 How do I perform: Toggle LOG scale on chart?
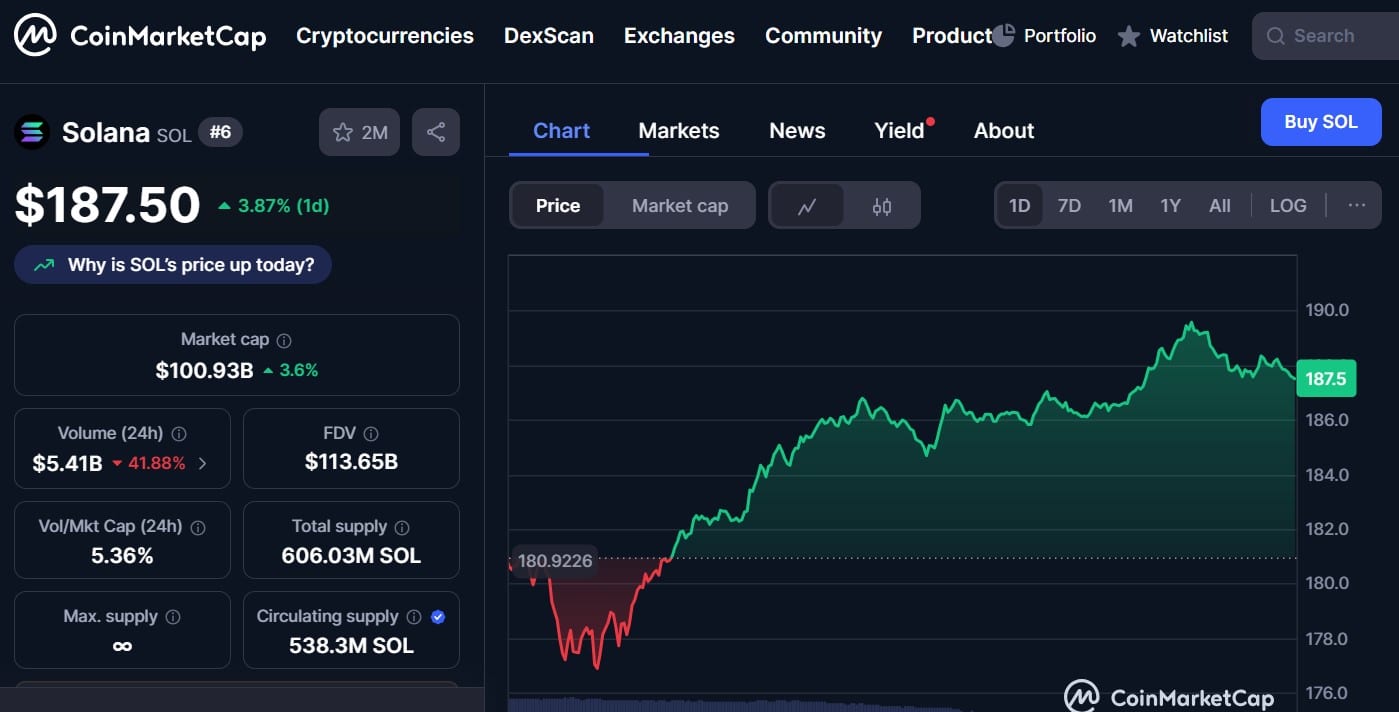[x=1288, y=205]
